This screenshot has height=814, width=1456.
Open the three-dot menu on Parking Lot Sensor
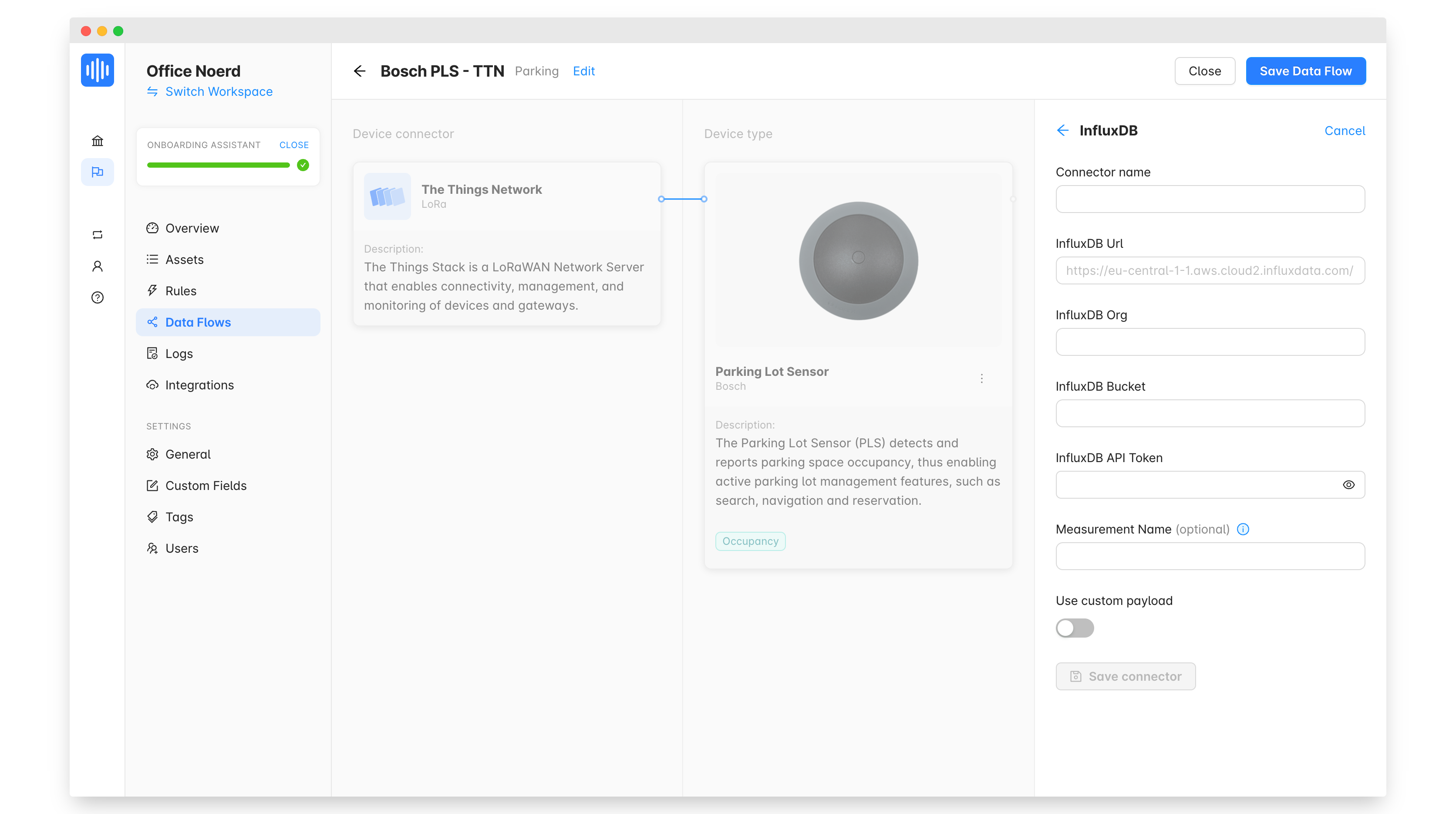(982, 378)
